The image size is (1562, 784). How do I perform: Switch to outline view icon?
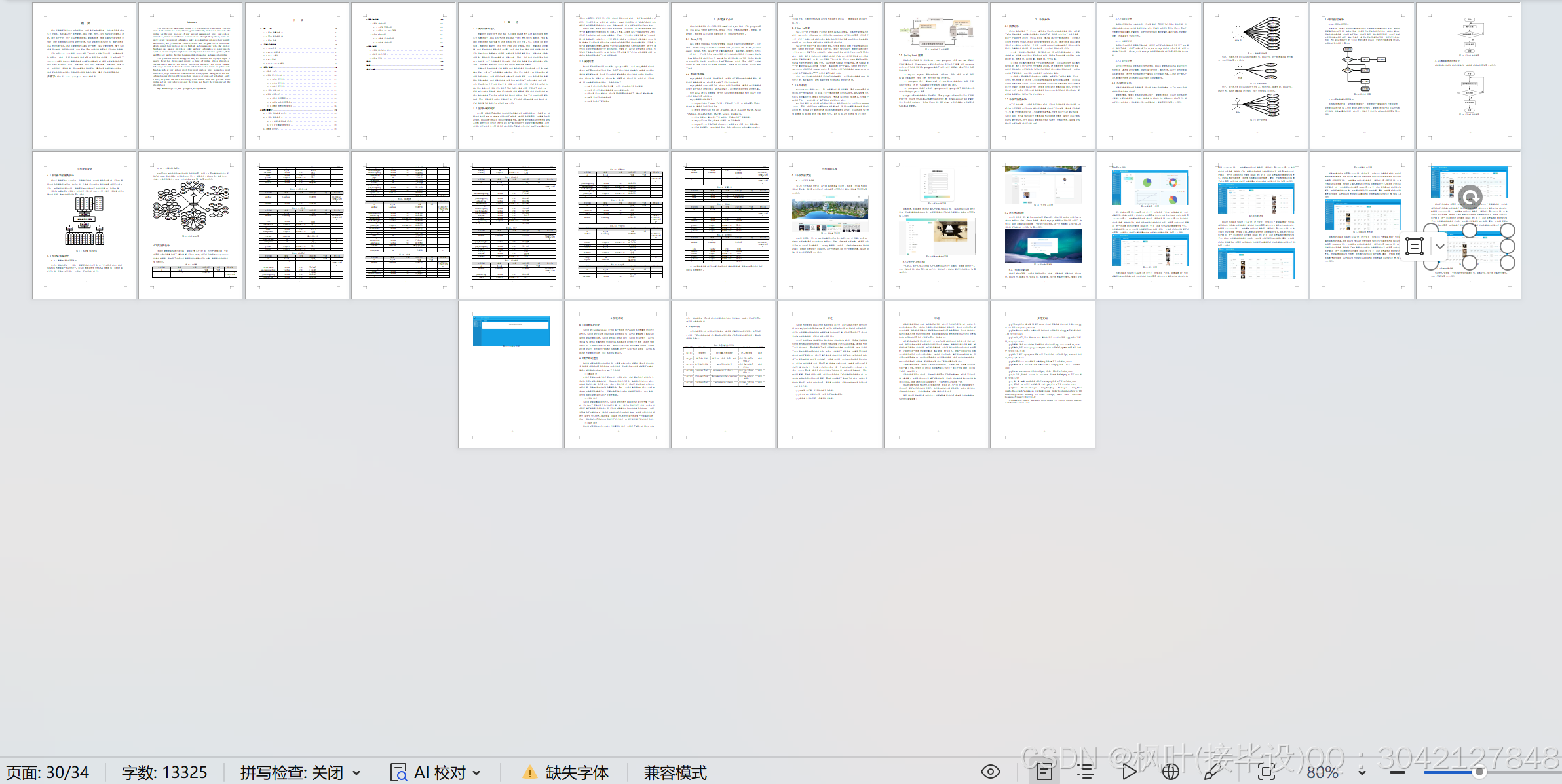[x=1086, y=772]
